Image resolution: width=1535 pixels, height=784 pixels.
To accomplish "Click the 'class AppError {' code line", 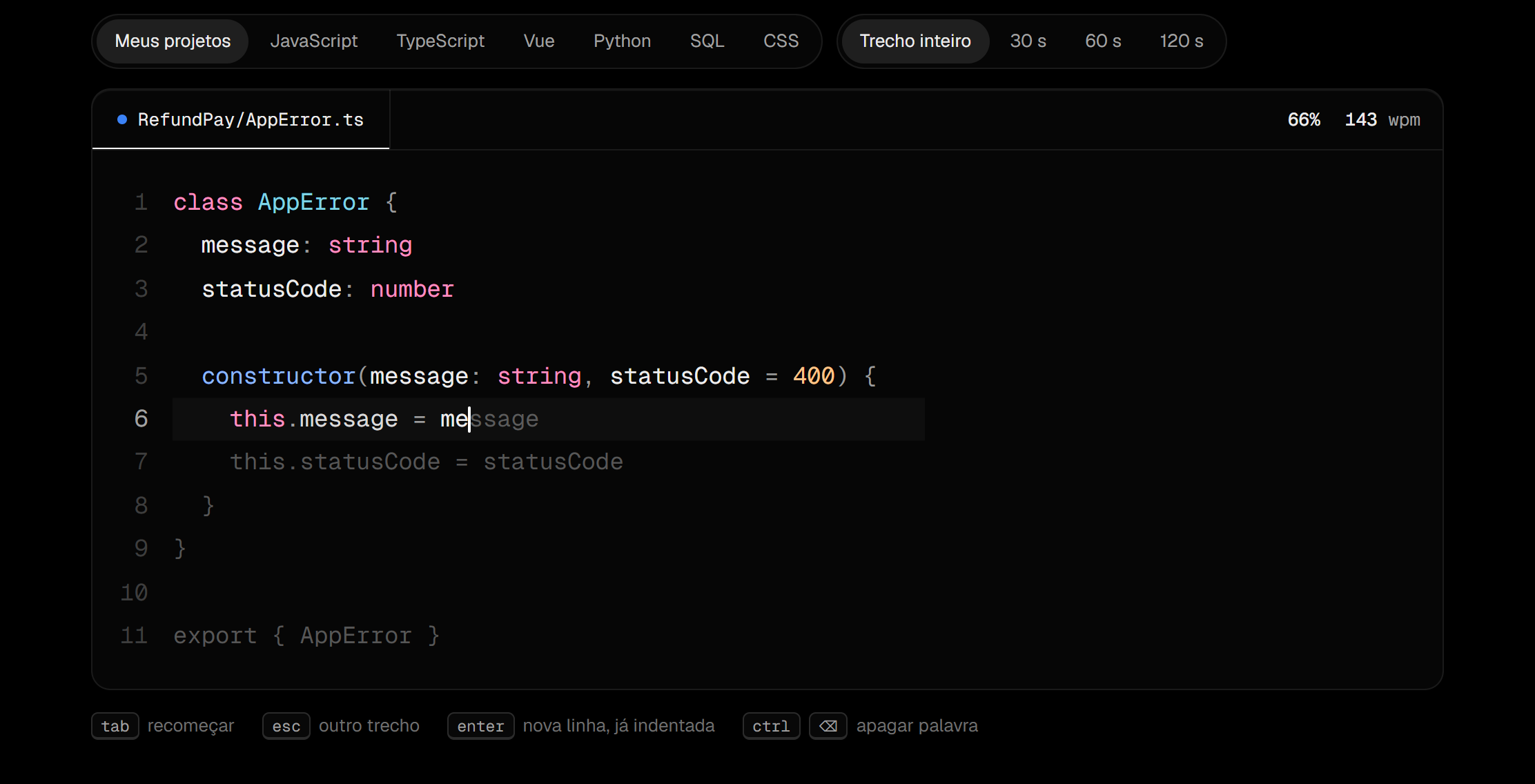I will click(286, 202).
